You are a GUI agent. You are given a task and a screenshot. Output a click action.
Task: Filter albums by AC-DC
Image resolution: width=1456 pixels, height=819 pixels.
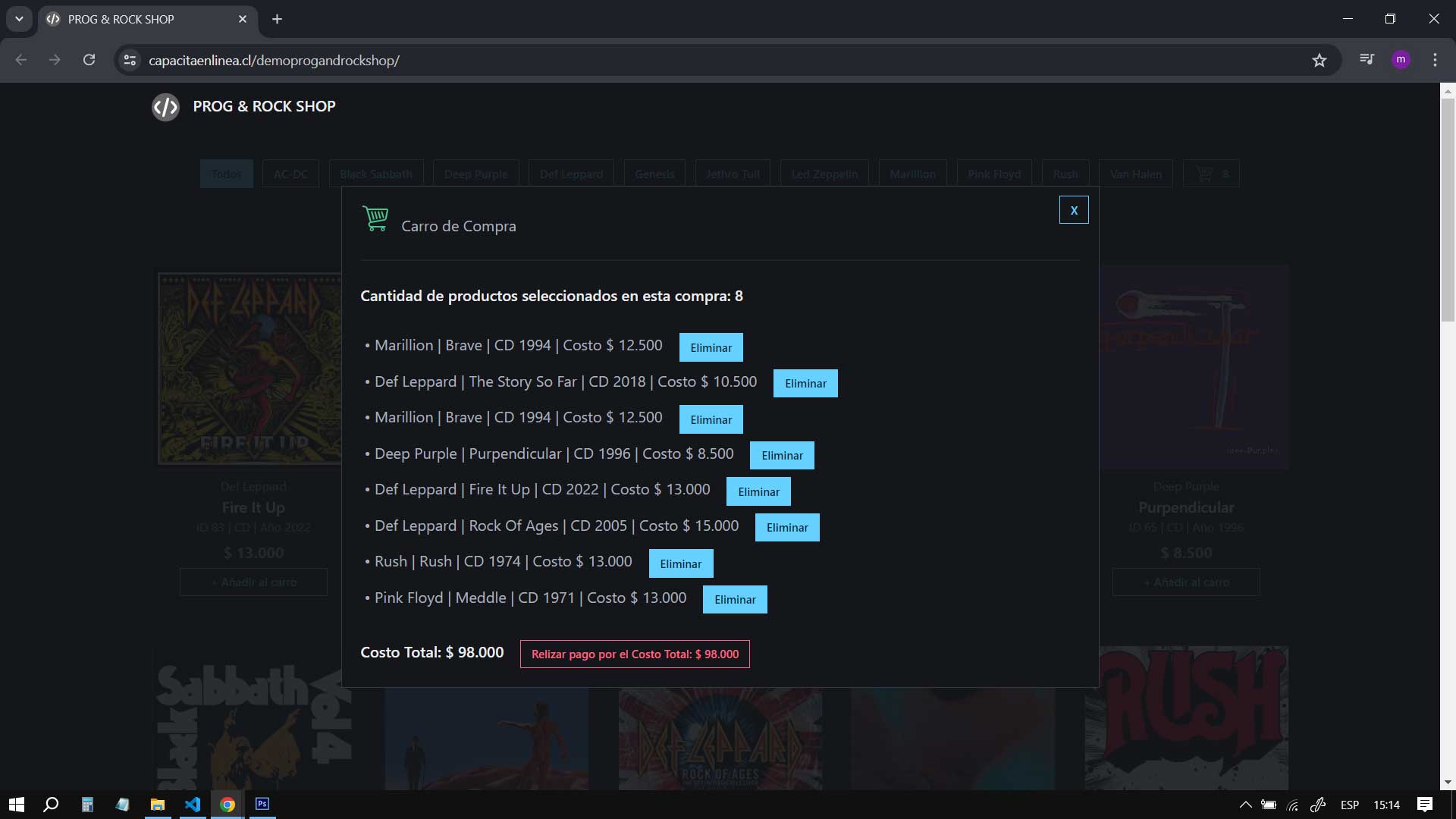point(290,174)
